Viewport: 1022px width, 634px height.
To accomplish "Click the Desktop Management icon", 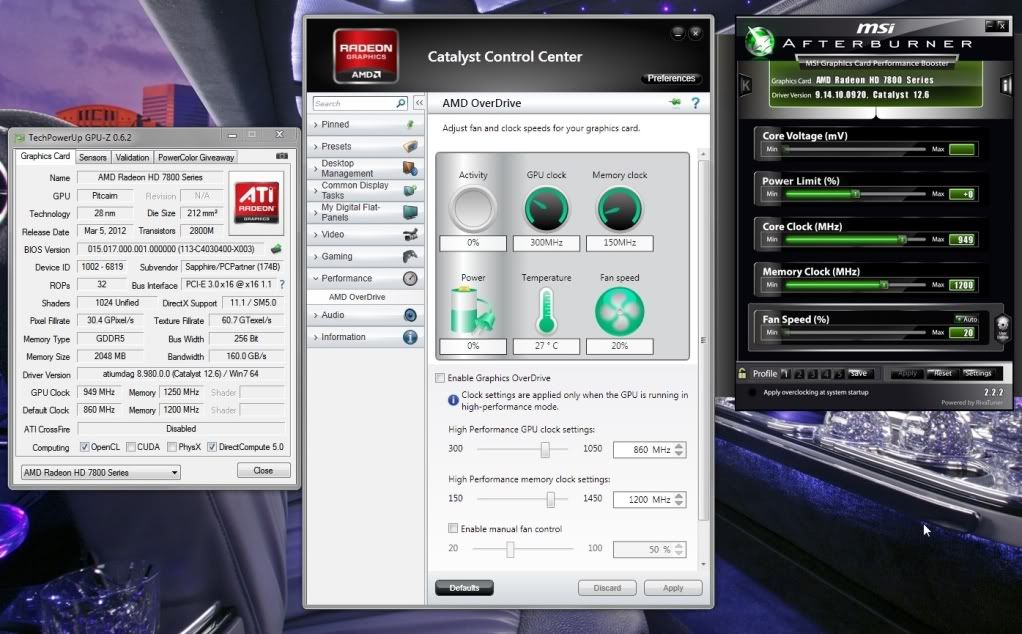I will click(x=410, y=168).
